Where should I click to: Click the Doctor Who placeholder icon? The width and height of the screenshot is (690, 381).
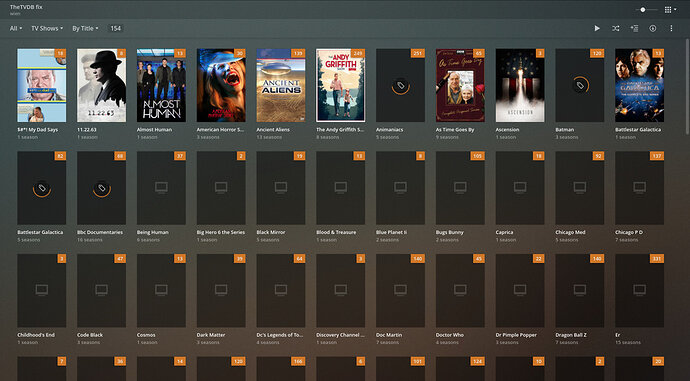[460, 290]
